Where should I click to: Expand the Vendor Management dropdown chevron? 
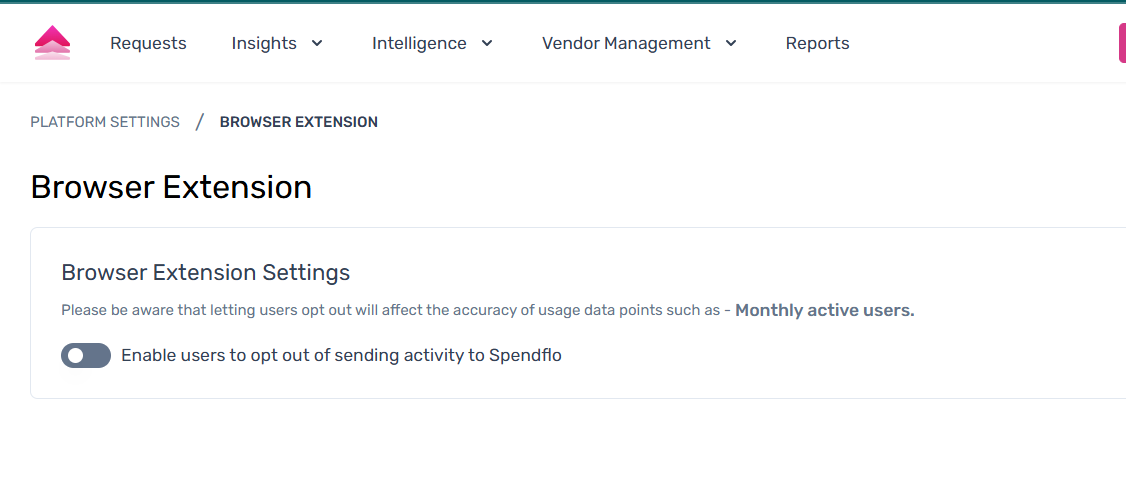pyautogui.click(x=731, y=43)
